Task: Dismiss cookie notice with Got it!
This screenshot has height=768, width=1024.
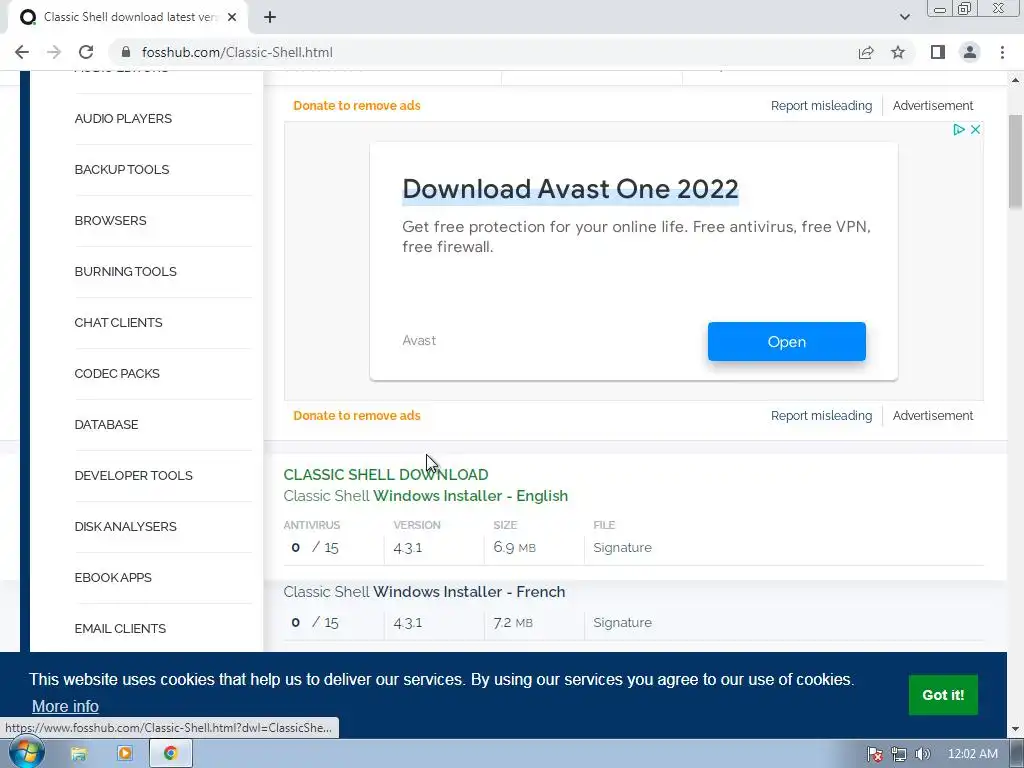Action: [943, 695]
